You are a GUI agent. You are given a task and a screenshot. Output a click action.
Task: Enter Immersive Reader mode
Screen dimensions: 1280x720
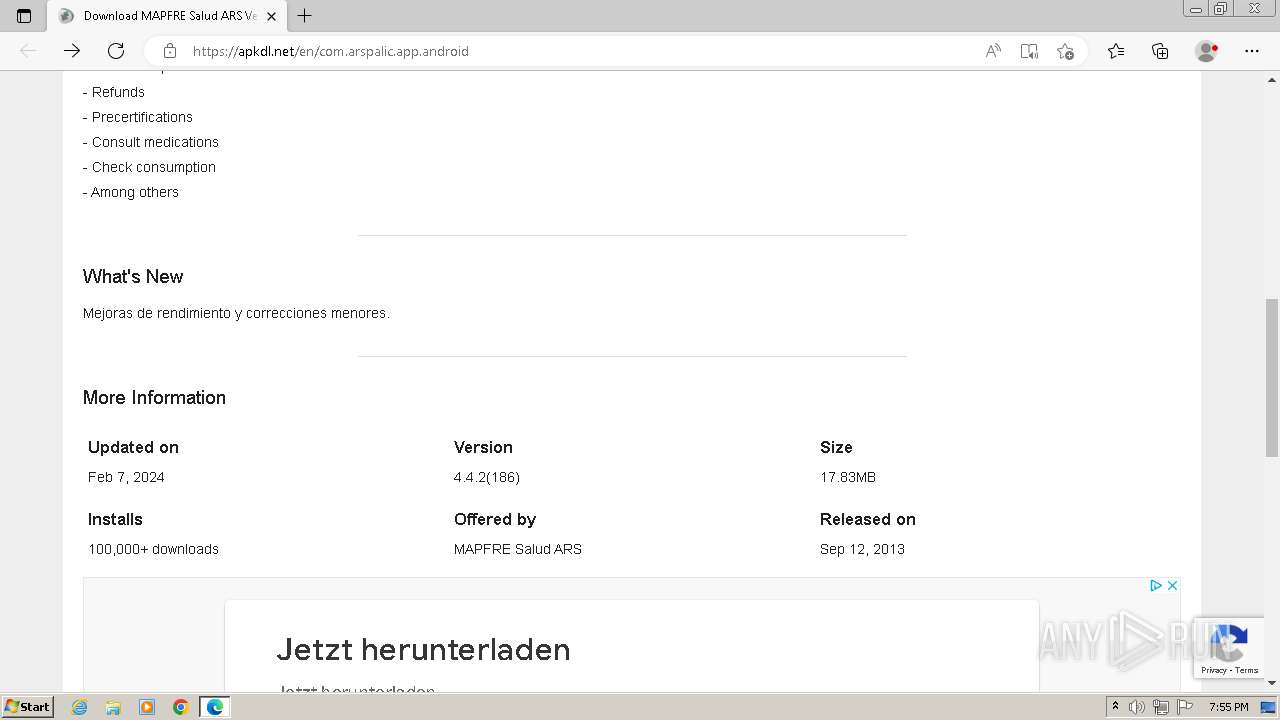point(1029,51)
